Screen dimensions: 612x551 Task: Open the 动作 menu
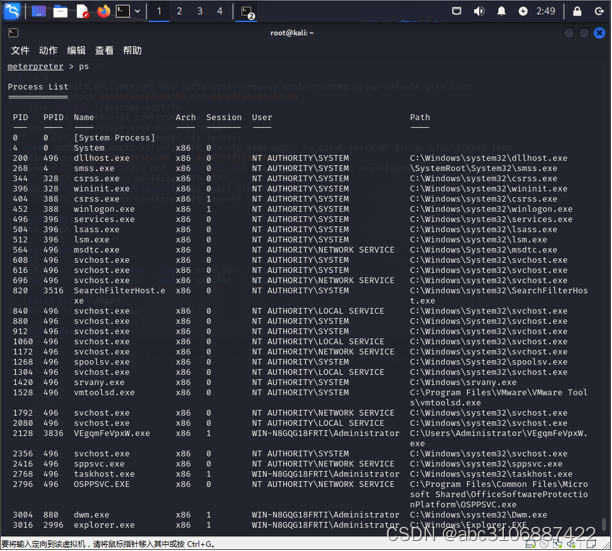click(48, 50)
